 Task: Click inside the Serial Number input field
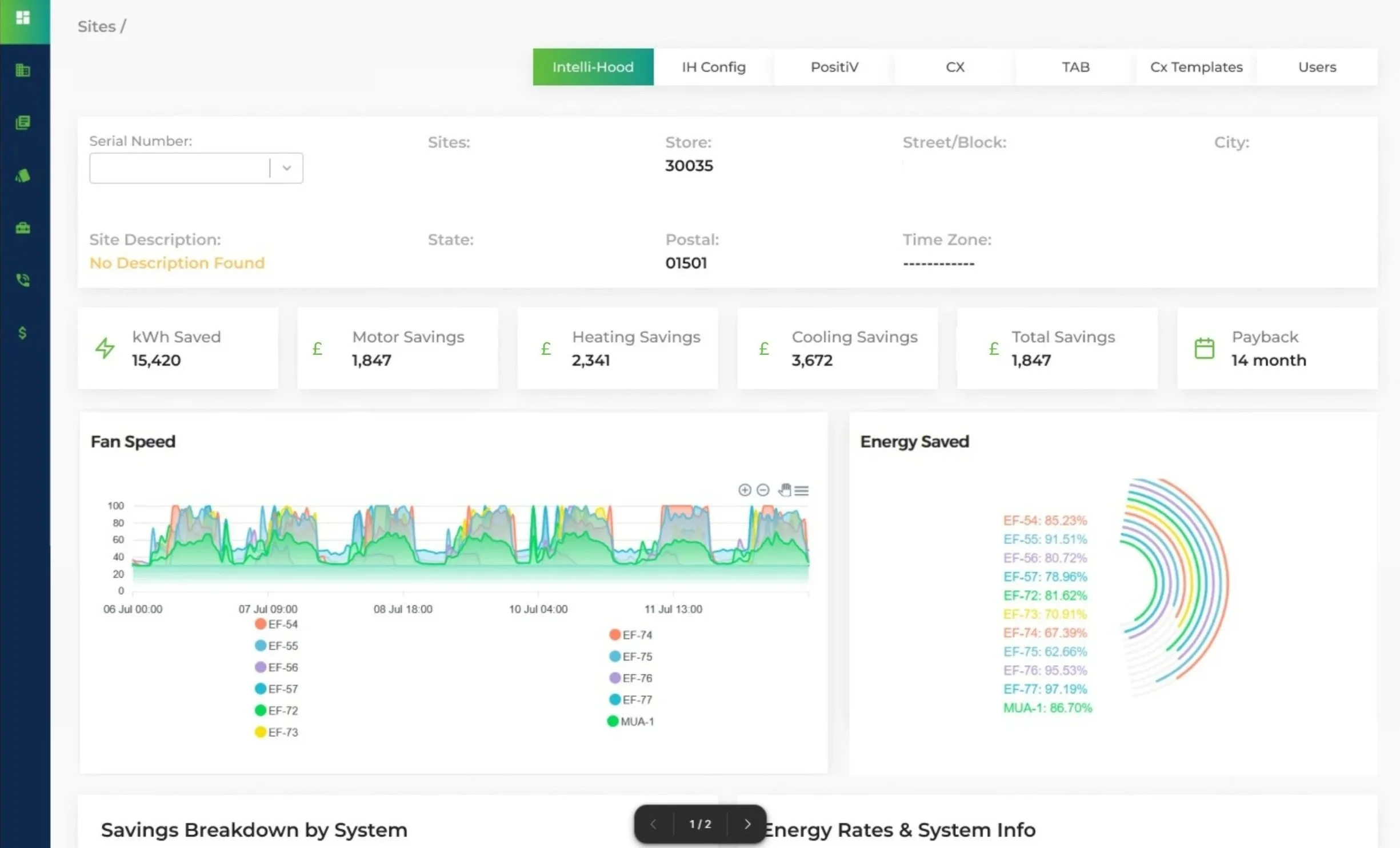click(178, 168)
